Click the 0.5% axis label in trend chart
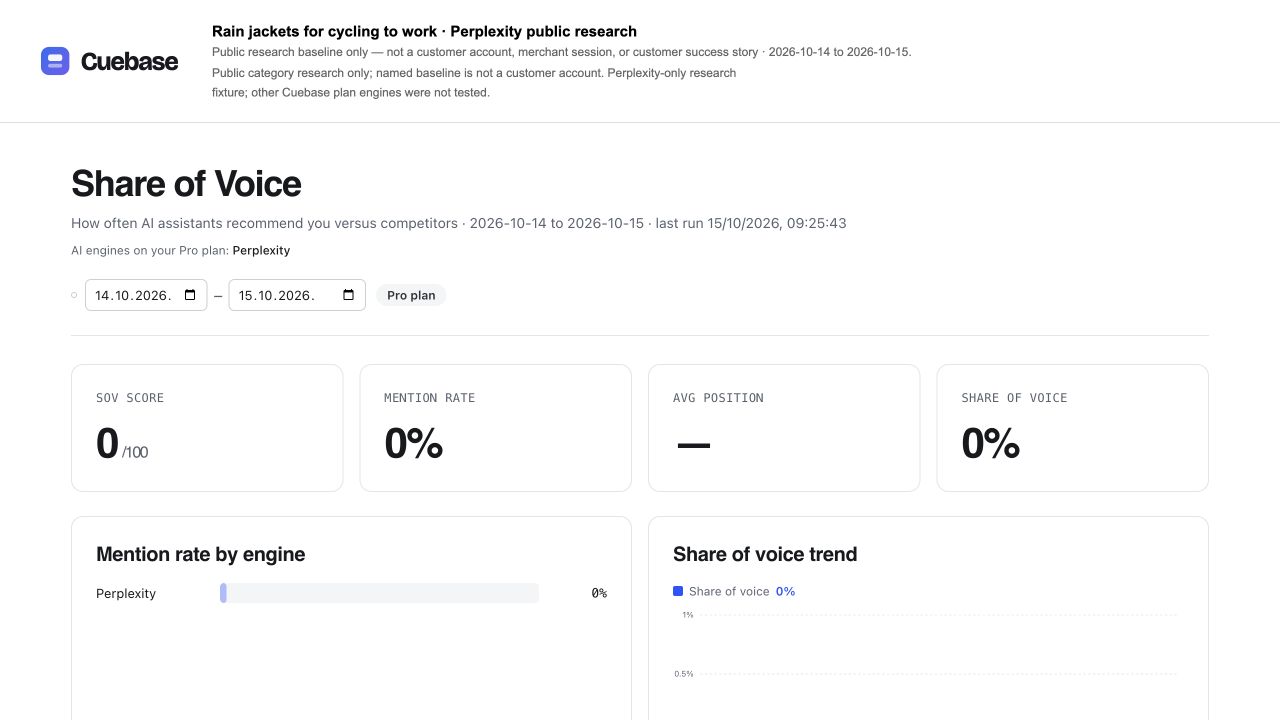This screenshot has width=1280, height=720. pos(684,674)
